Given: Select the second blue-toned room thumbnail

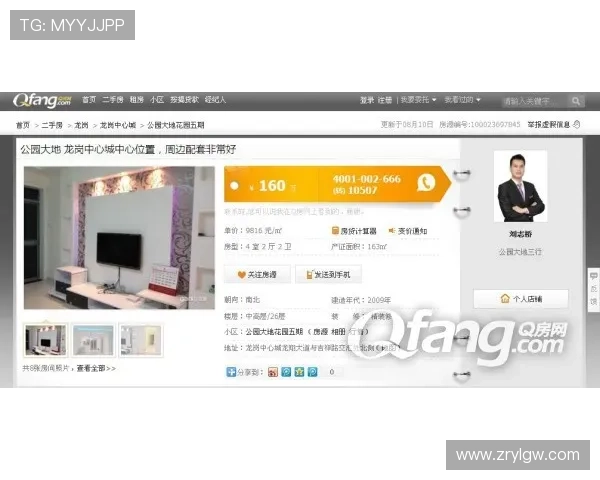Looking at the screenshot, I should (x=93, y=340).
